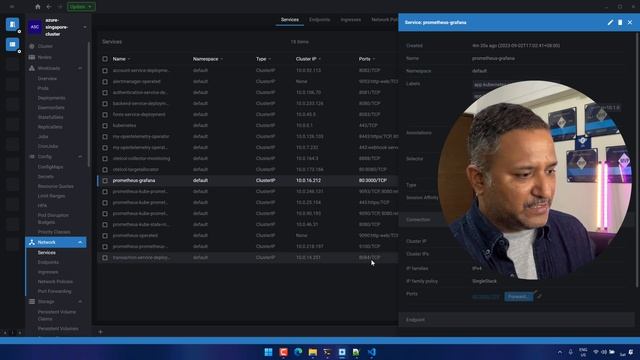The width and height of the screenshot is (640, 360).
Task: Open the red C app in taskbar
Action: pos(283,352)
